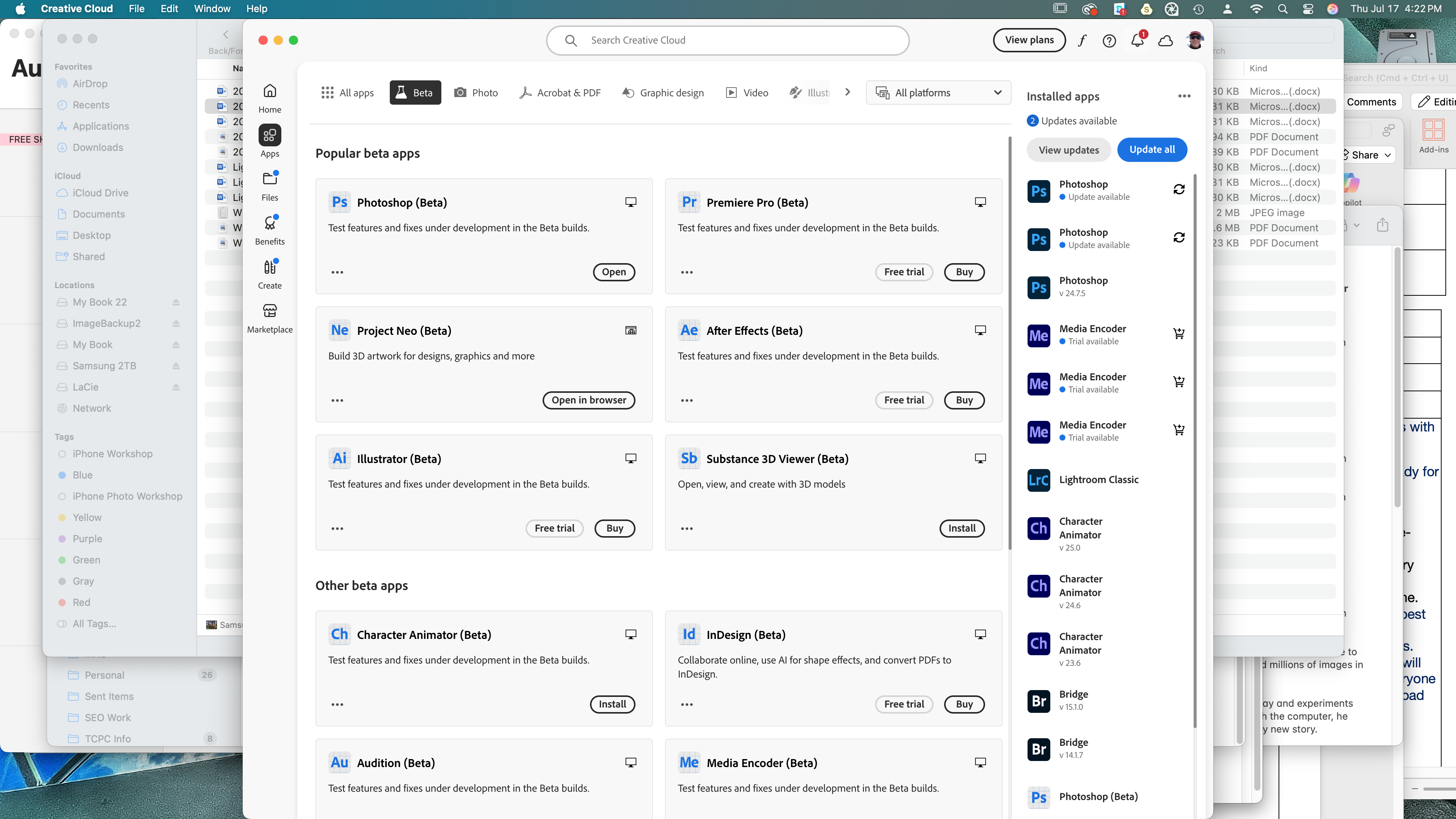Expand the All platforms dropdown

[x=938, y=93]
